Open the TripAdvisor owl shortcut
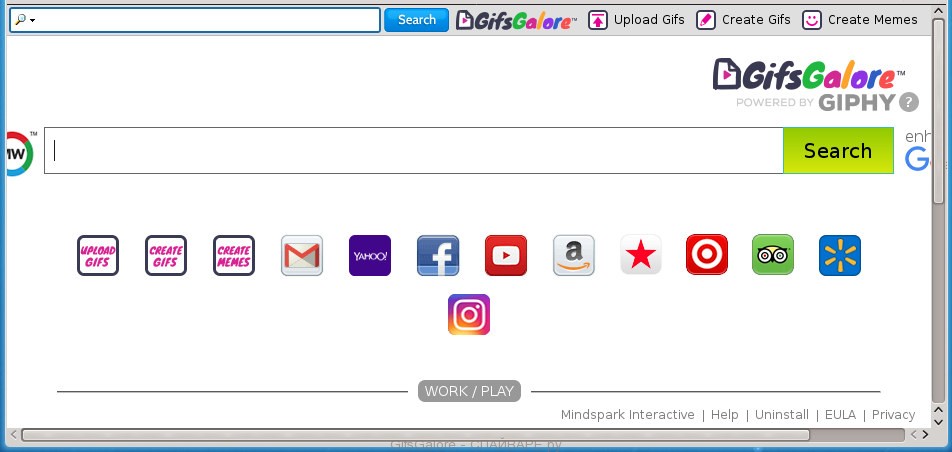 tap(773, 255)
